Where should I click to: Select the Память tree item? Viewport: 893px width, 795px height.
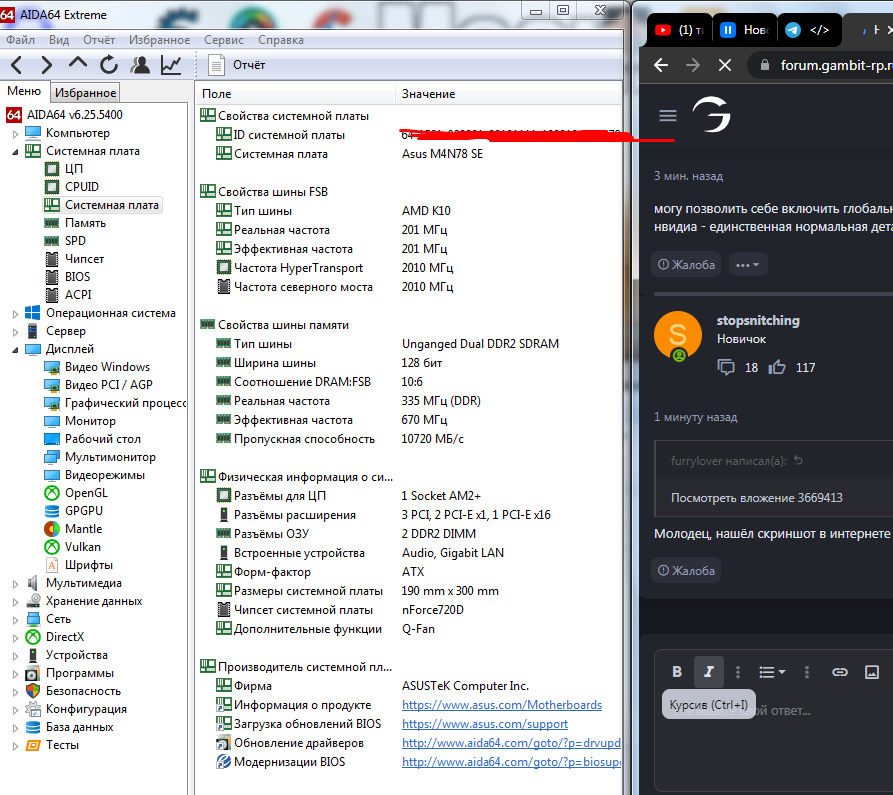85,223
